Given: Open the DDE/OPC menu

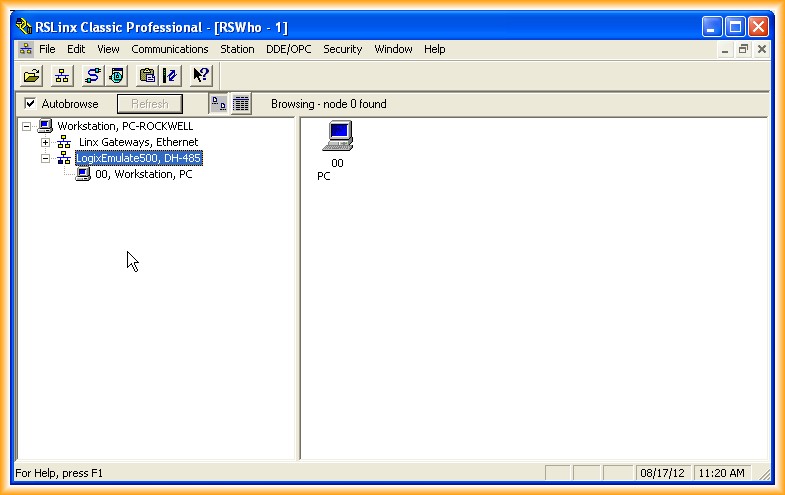Looking at the screenshot, I should pos(288,49).
